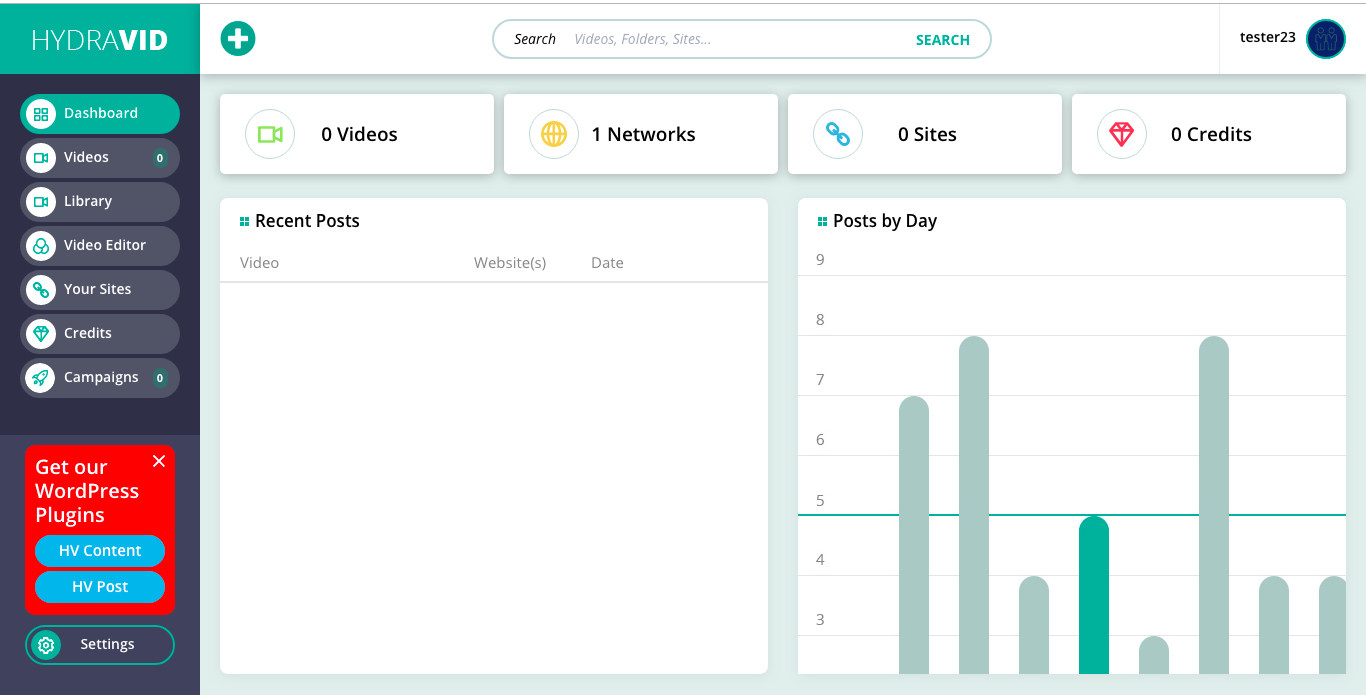Click the Campaigns rocket icon
The height and width of the screenshot is (695, 1366).
pyautogui.click(x=41, y=378)
